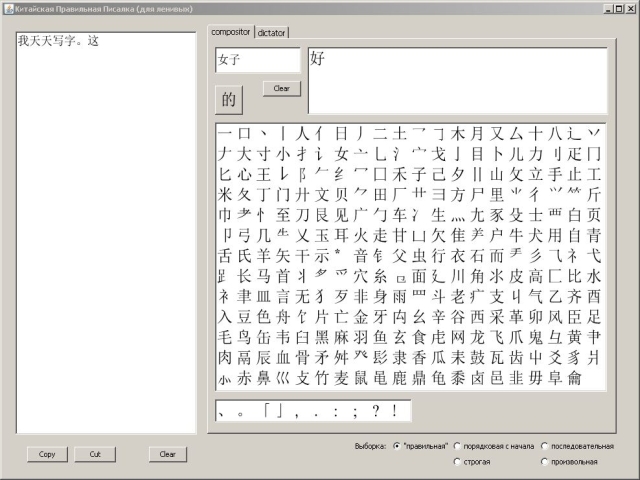Choose the порядковая с начала radio option
640x480 pixels.
(x=457, y=446)
